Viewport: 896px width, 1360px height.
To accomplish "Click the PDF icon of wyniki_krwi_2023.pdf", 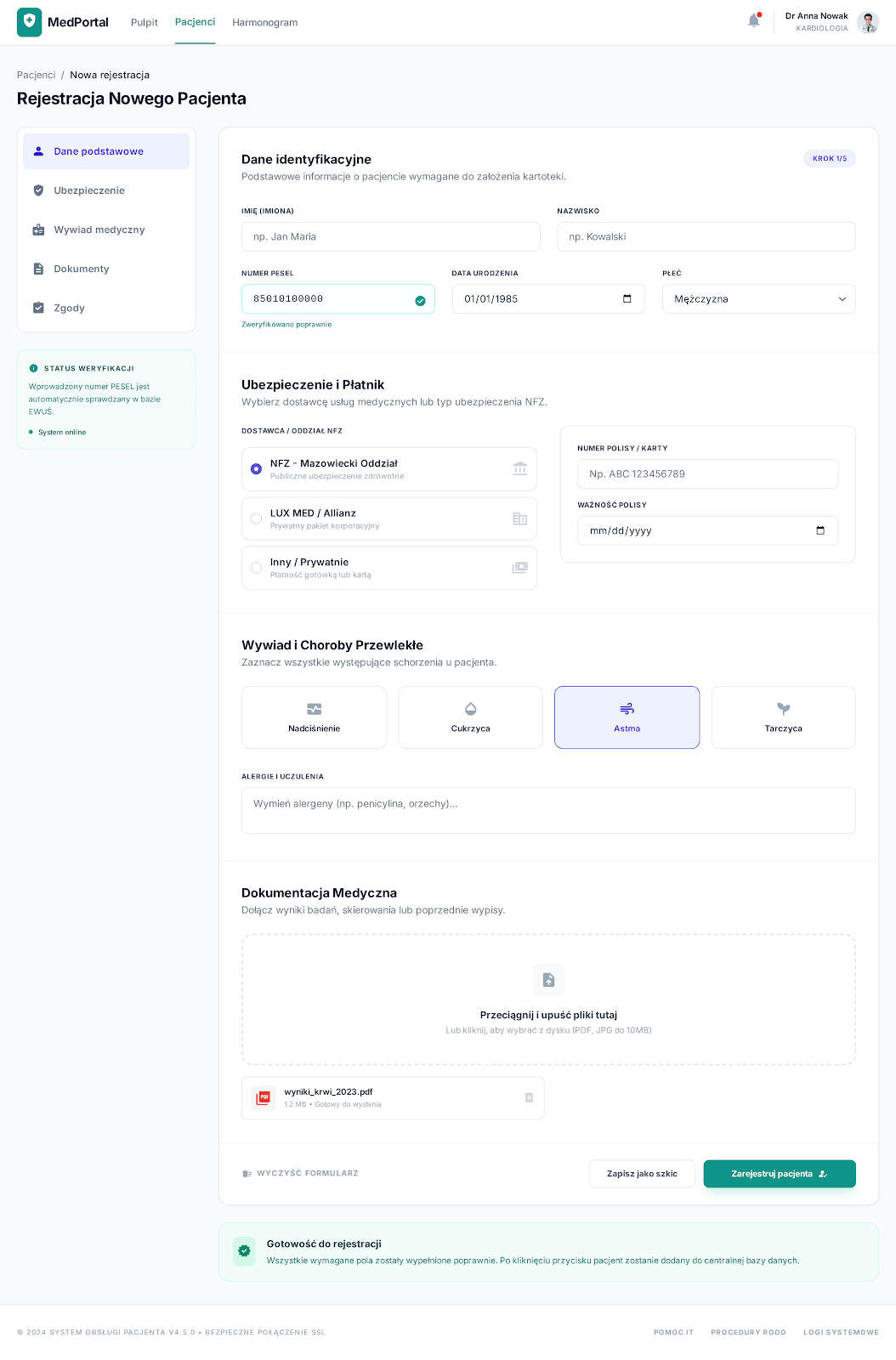I will 264,1097.
